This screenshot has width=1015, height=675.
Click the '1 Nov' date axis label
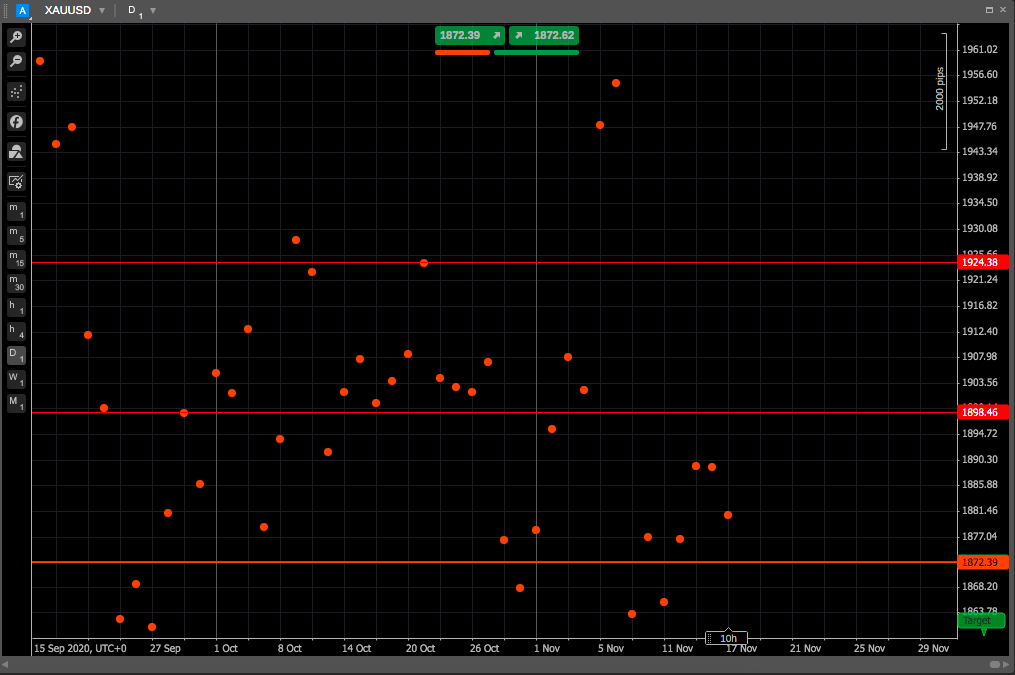click(x=547, y=648)
